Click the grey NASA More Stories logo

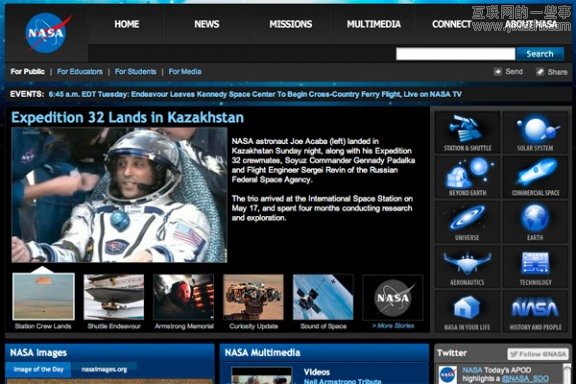tap(393, 298)
